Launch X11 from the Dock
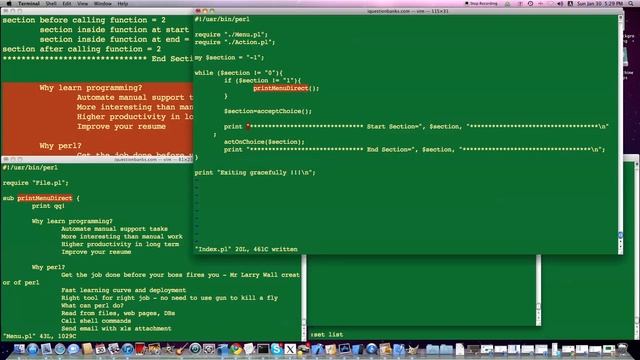Viewport: 640px width, 360px height. [x=290, y=349]
